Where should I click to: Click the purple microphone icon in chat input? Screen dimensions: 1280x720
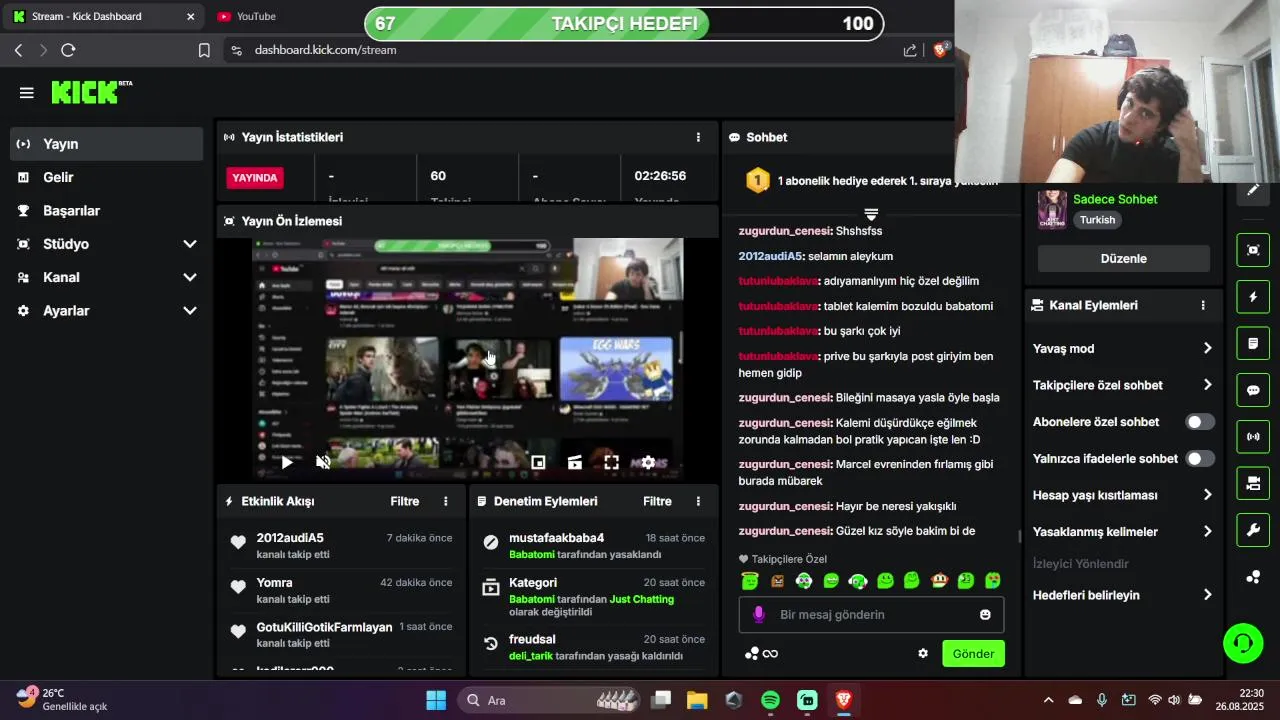click(759, 614)
